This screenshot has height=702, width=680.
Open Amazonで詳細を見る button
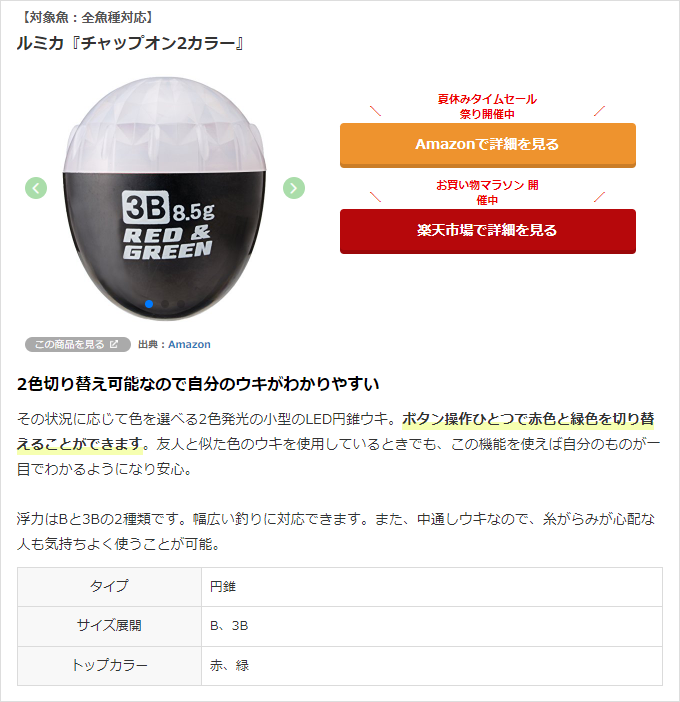487,144
